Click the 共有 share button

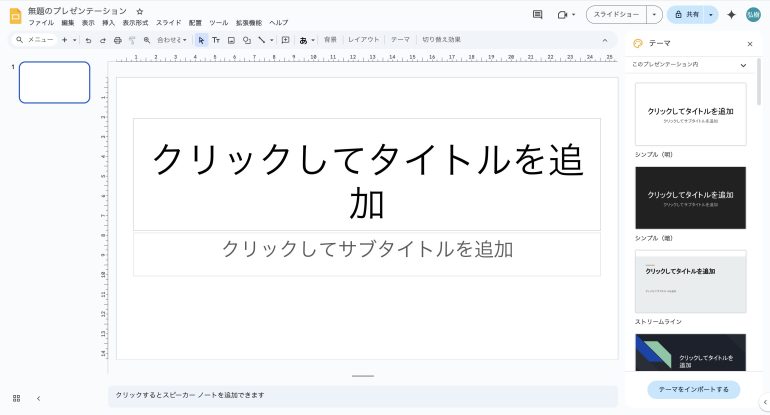[685, 15]
